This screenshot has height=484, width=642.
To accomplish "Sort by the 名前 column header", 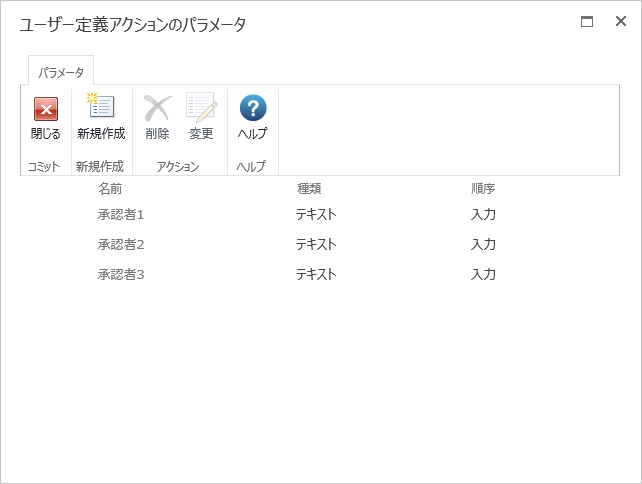I will tap(110, 188).
